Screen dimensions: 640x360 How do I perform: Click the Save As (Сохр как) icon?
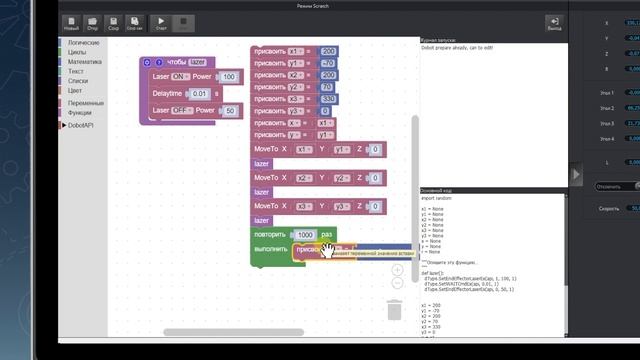(x=135, y=23)
